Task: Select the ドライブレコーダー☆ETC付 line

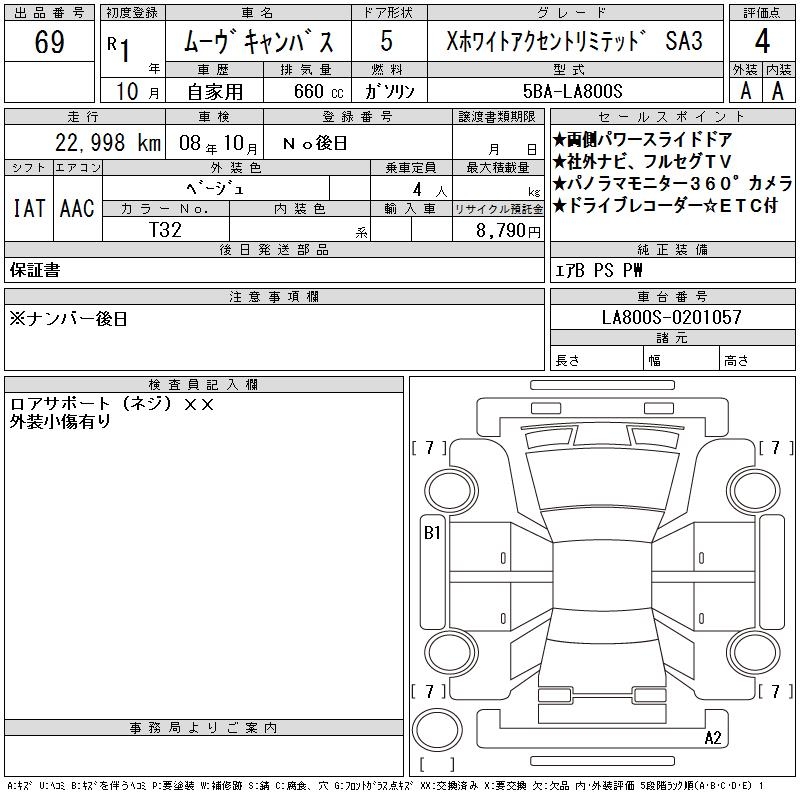Action: (x=665, y=205)
